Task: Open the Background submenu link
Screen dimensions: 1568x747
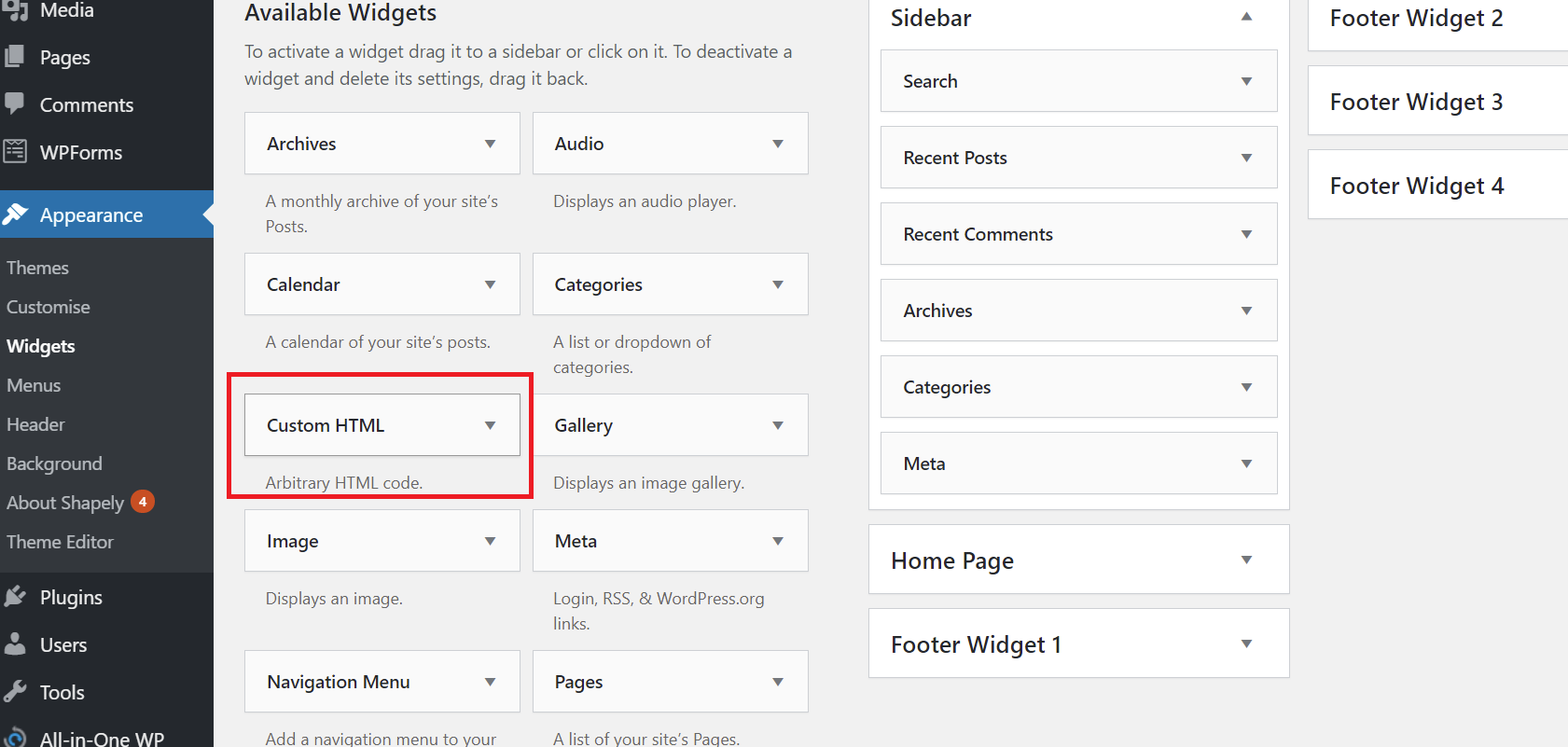Action: click(x=54, y=463)
